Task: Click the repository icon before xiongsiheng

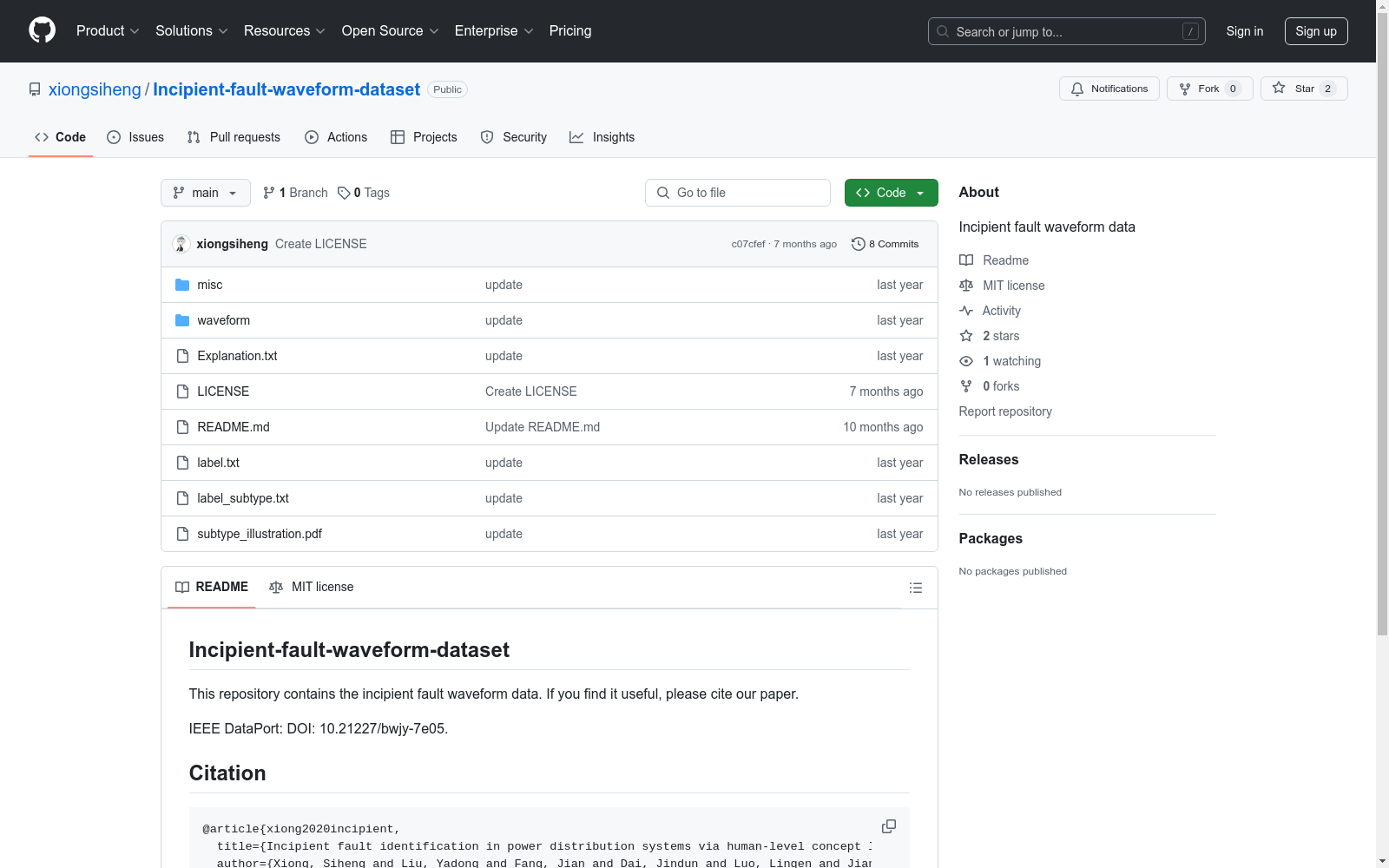Action: pos(35,89)
